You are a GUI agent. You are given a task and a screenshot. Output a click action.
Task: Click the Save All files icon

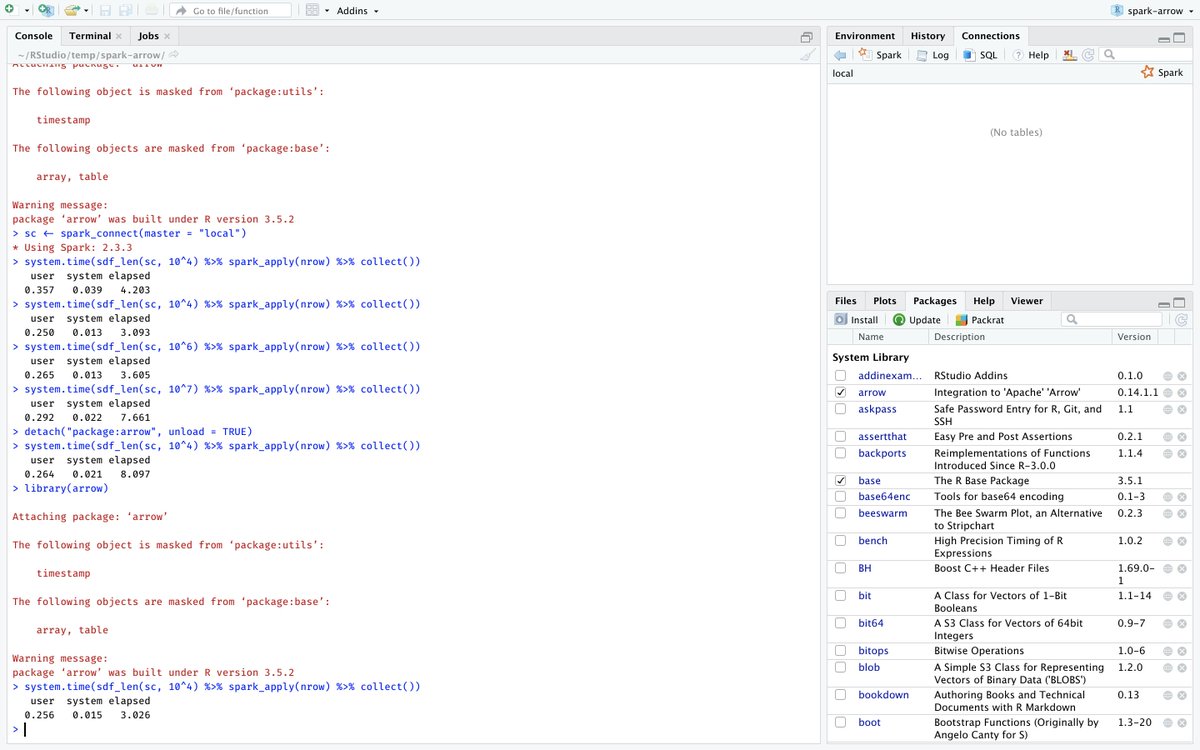click(125, 10)
